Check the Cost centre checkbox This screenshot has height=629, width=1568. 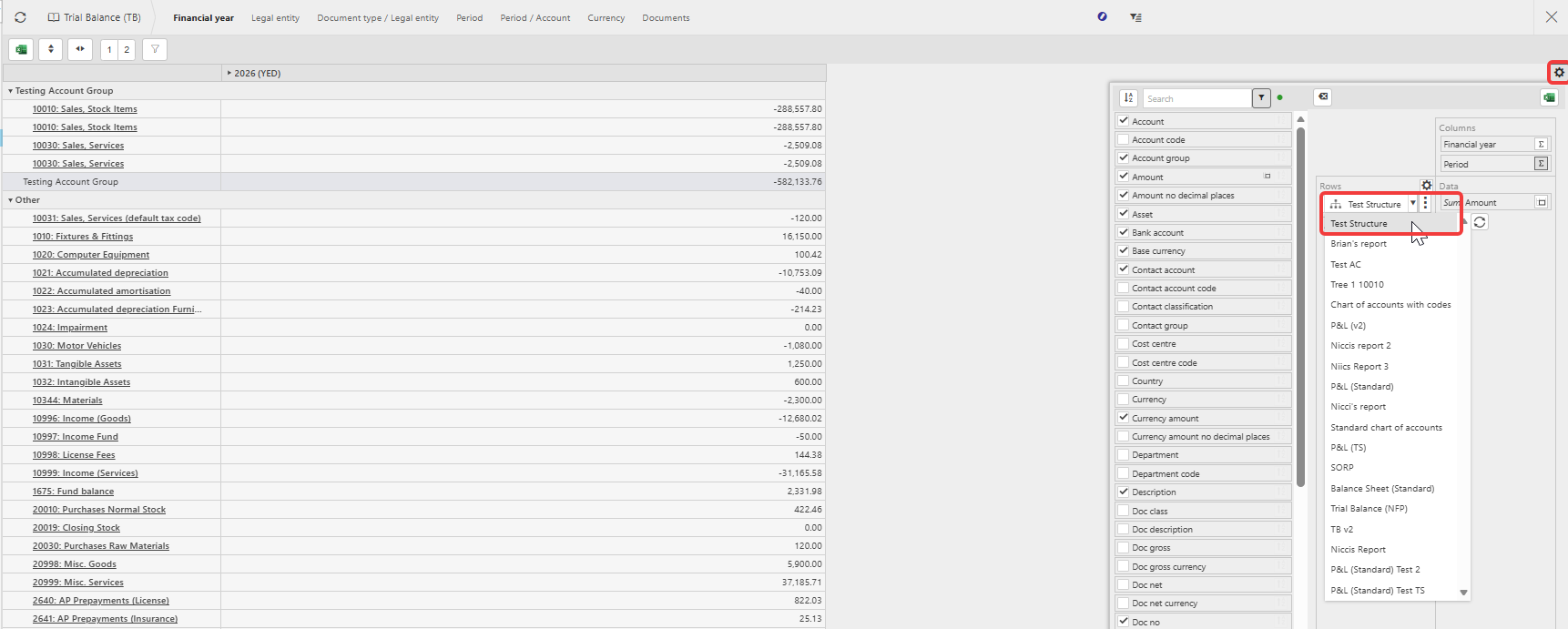(1124, 343)
